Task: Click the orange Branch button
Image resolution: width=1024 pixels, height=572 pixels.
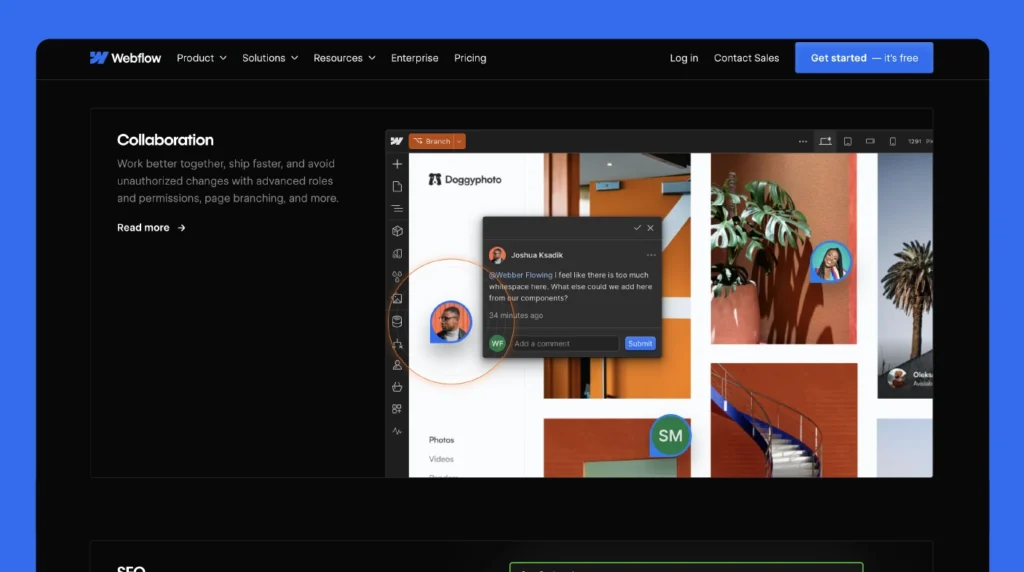Action: 432,141
